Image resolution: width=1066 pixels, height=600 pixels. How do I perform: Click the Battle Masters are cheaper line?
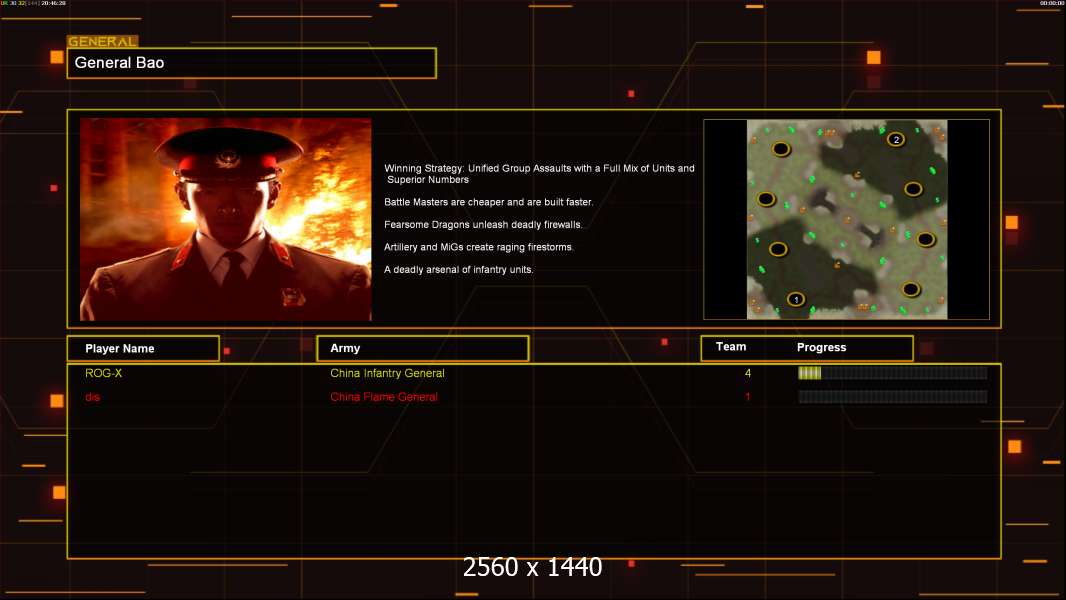click(488, 202)
